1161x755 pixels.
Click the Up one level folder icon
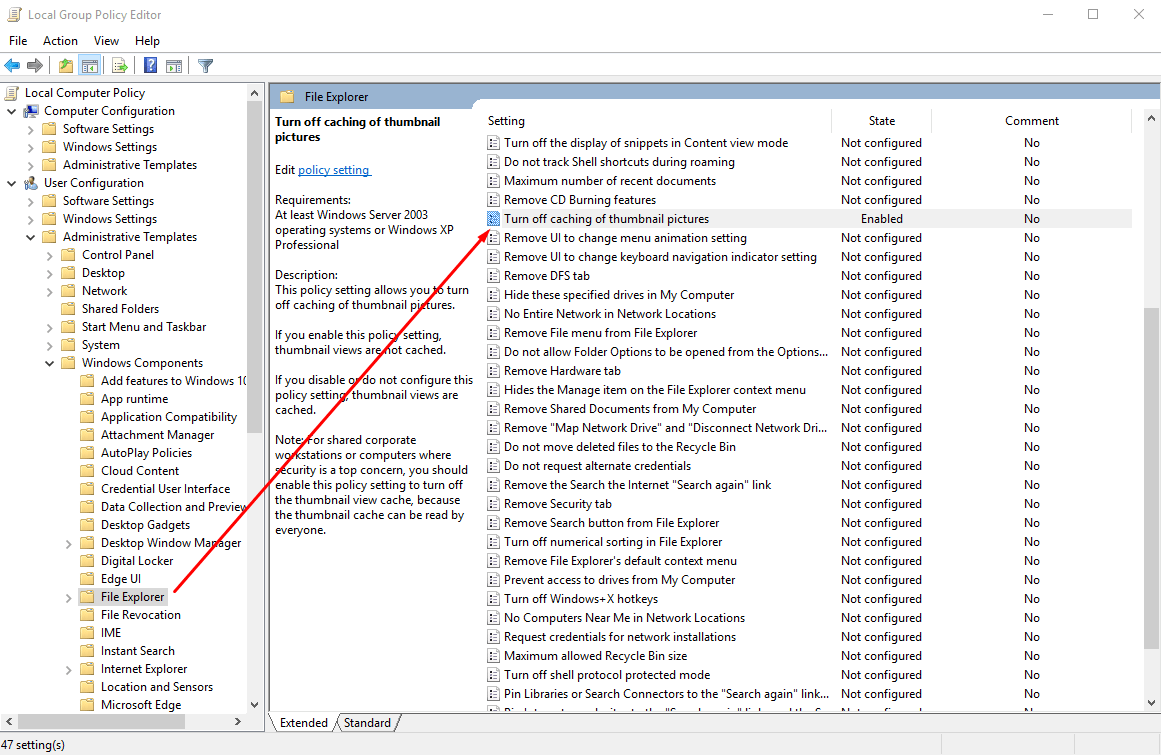pyautogui.click(x=65, y=65)
